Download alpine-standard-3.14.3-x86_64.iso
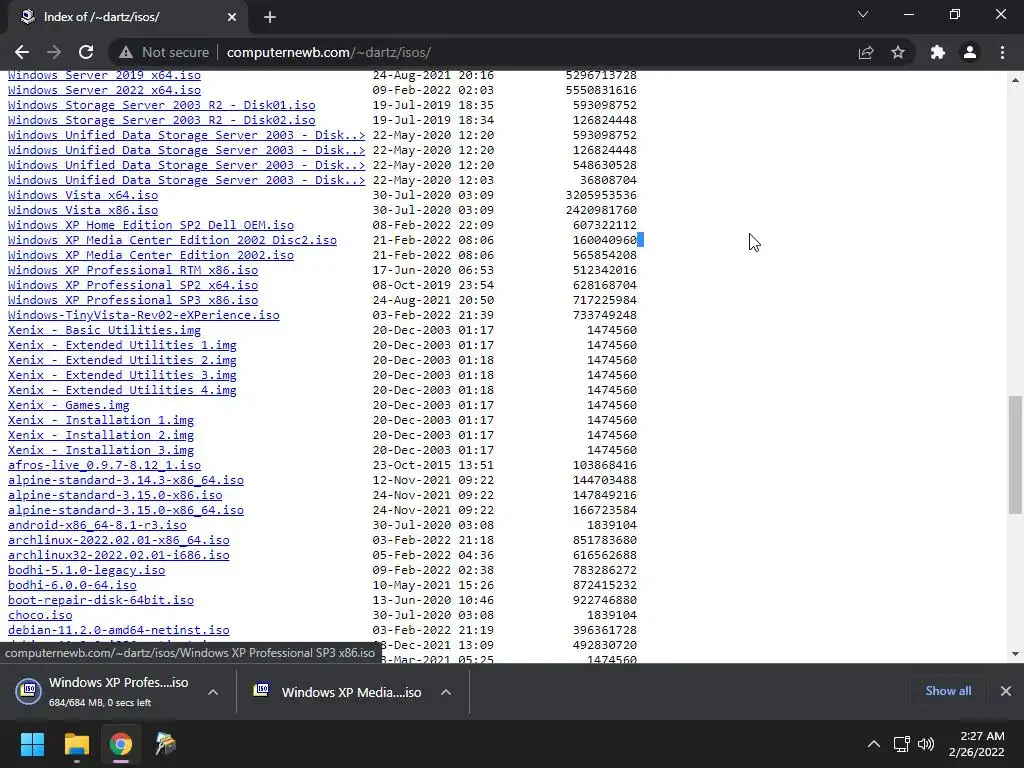The width and height of the screenshot is (1024, 768). 125,481
